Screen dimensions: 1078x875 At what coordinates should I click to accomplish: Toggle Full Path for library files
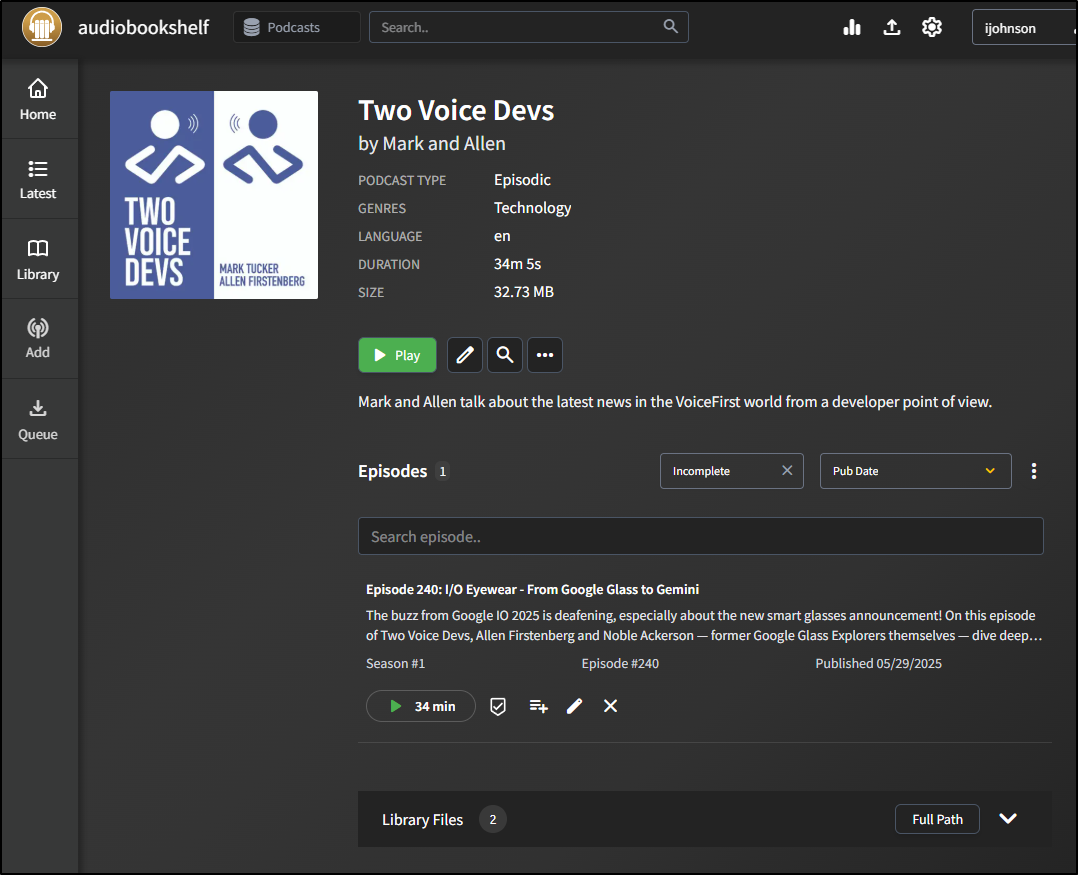(937, 819)
